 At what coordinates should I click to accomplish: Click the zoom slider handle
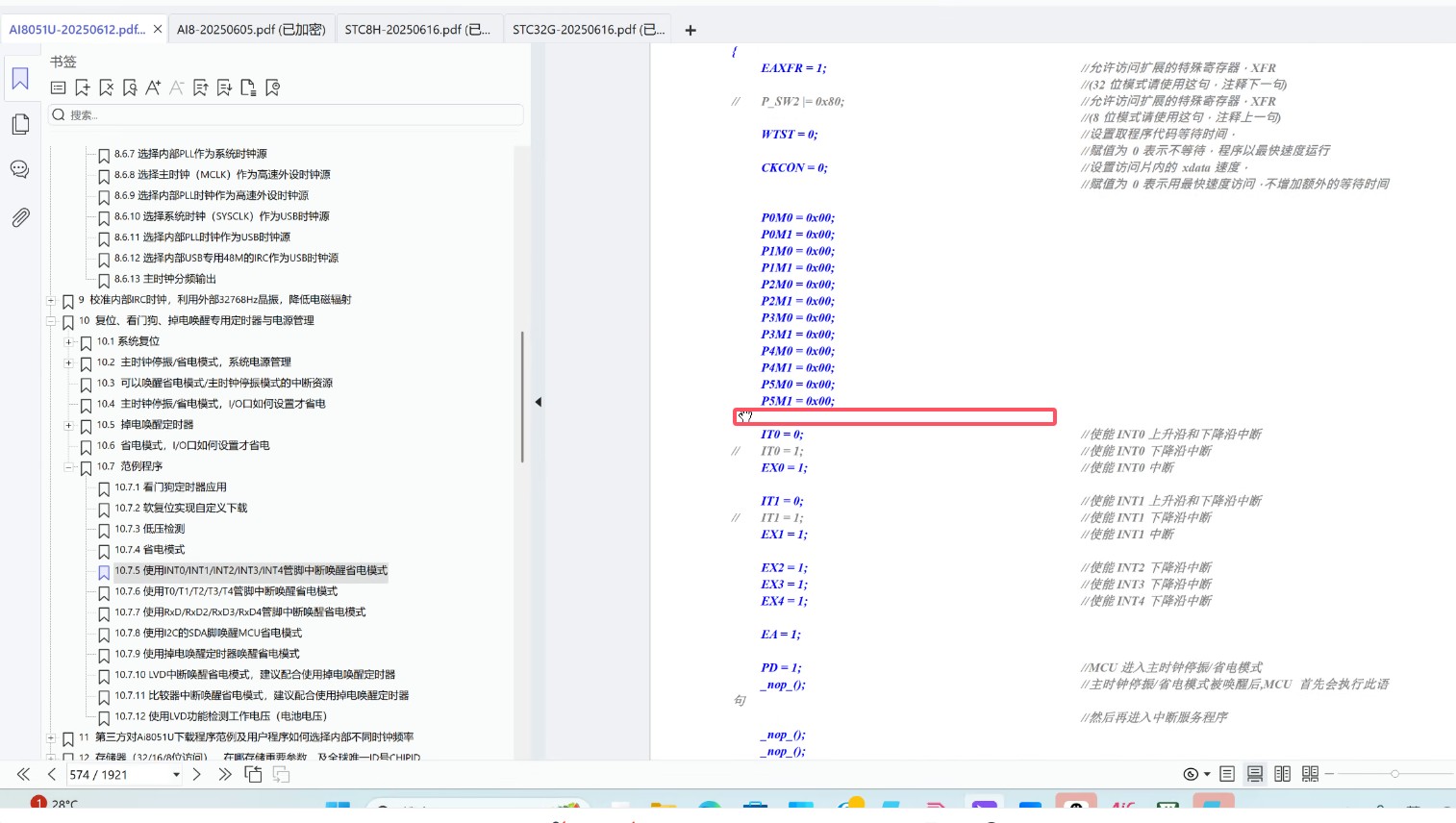pos(1394,774)
